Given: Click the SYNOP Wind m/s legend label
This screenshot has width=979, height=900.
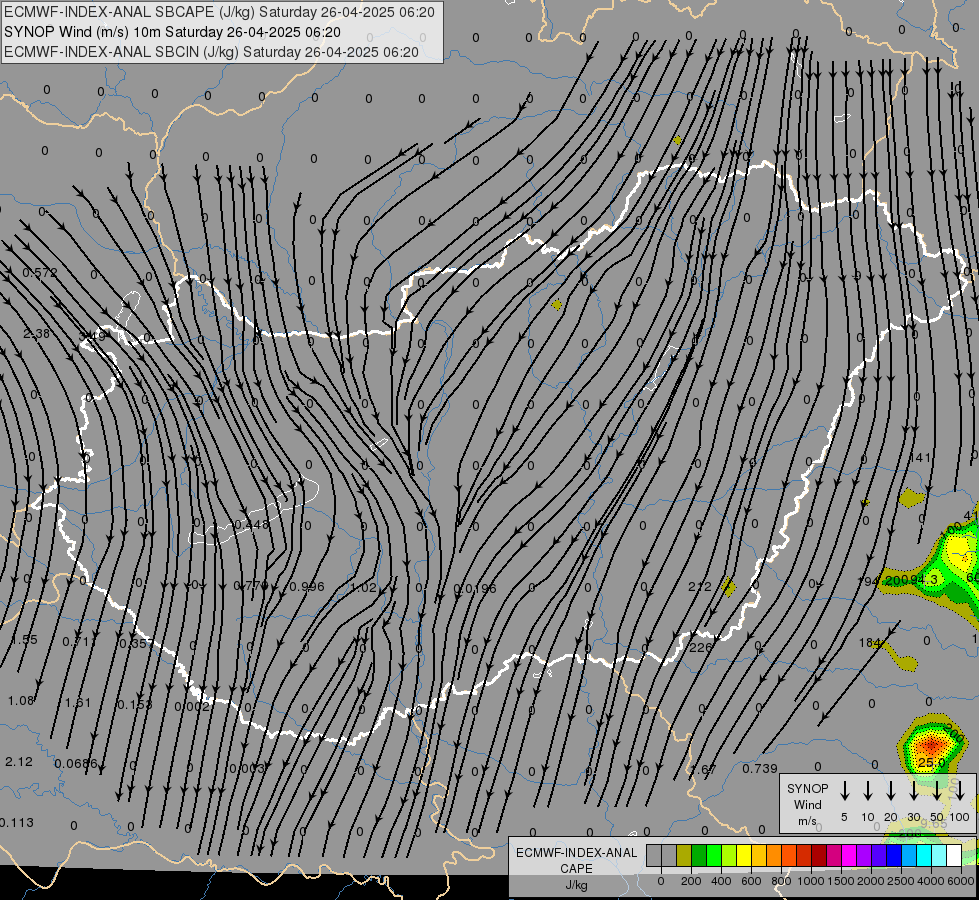Looking at the screenshot, I should click(807, 804).
